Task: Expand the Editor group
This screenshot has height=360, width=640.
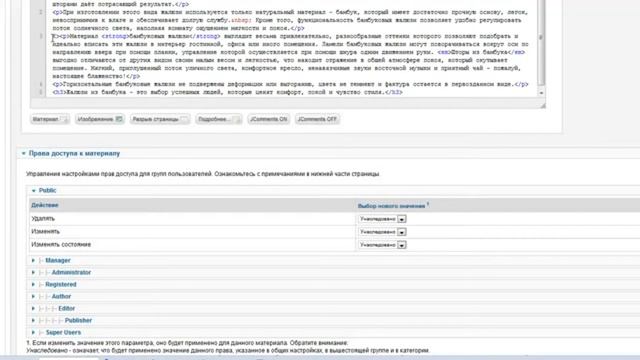Action: coord(66,309)
